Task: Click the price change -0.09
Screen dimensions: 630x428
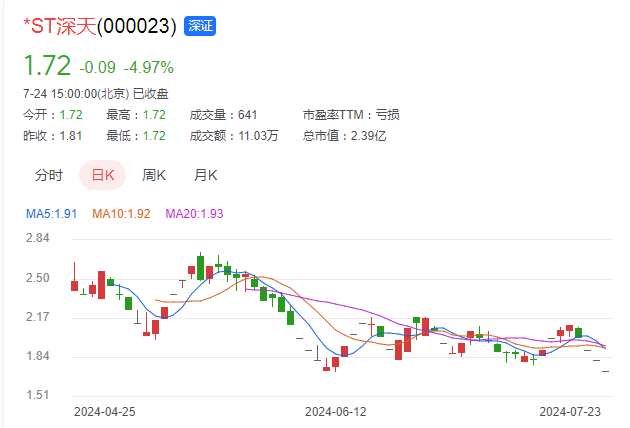Action: (x=98, y=68)
